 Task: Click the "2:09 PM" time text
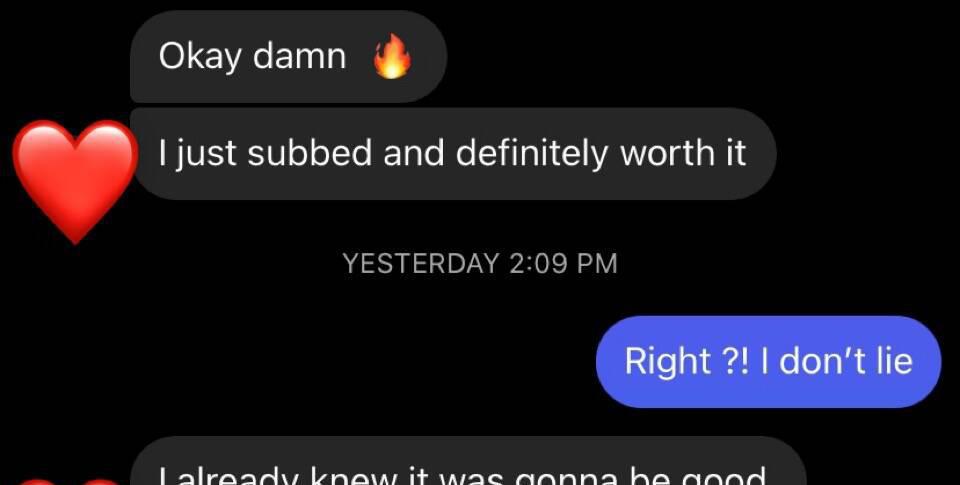563,264
